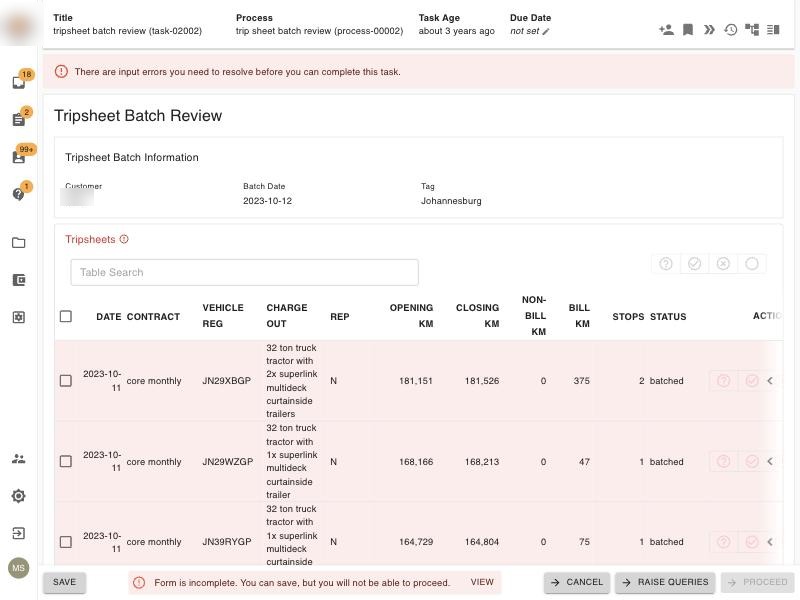Viewport: 800px width, 600px height.
Task: Click the RAISE QUERIES button
Action: point(665,582)
